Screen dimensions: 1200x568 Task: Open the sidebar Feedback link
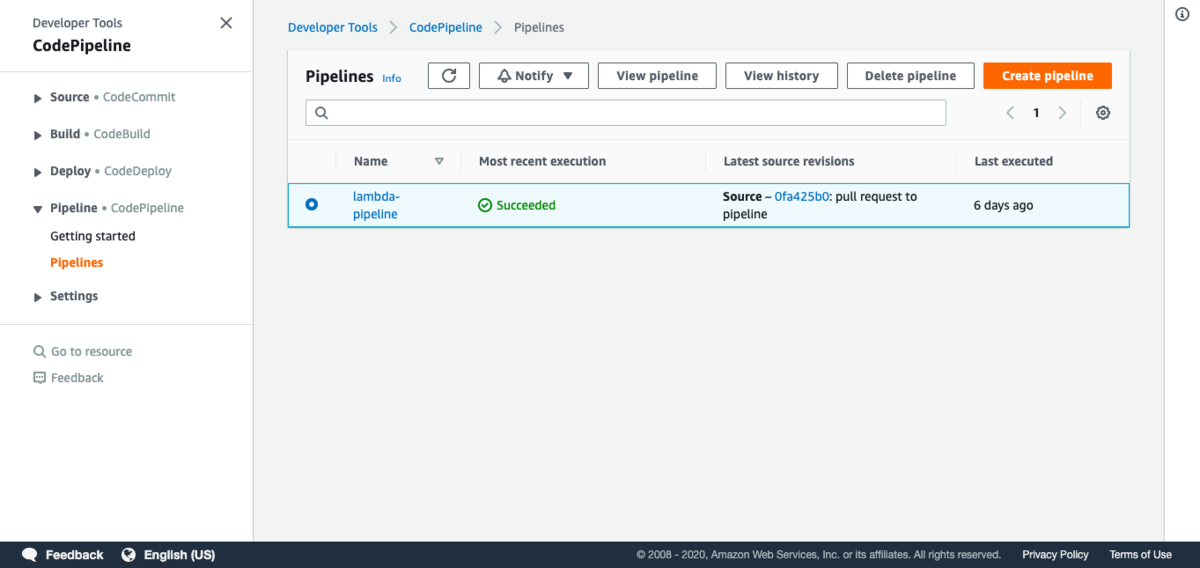pos(69,377)
